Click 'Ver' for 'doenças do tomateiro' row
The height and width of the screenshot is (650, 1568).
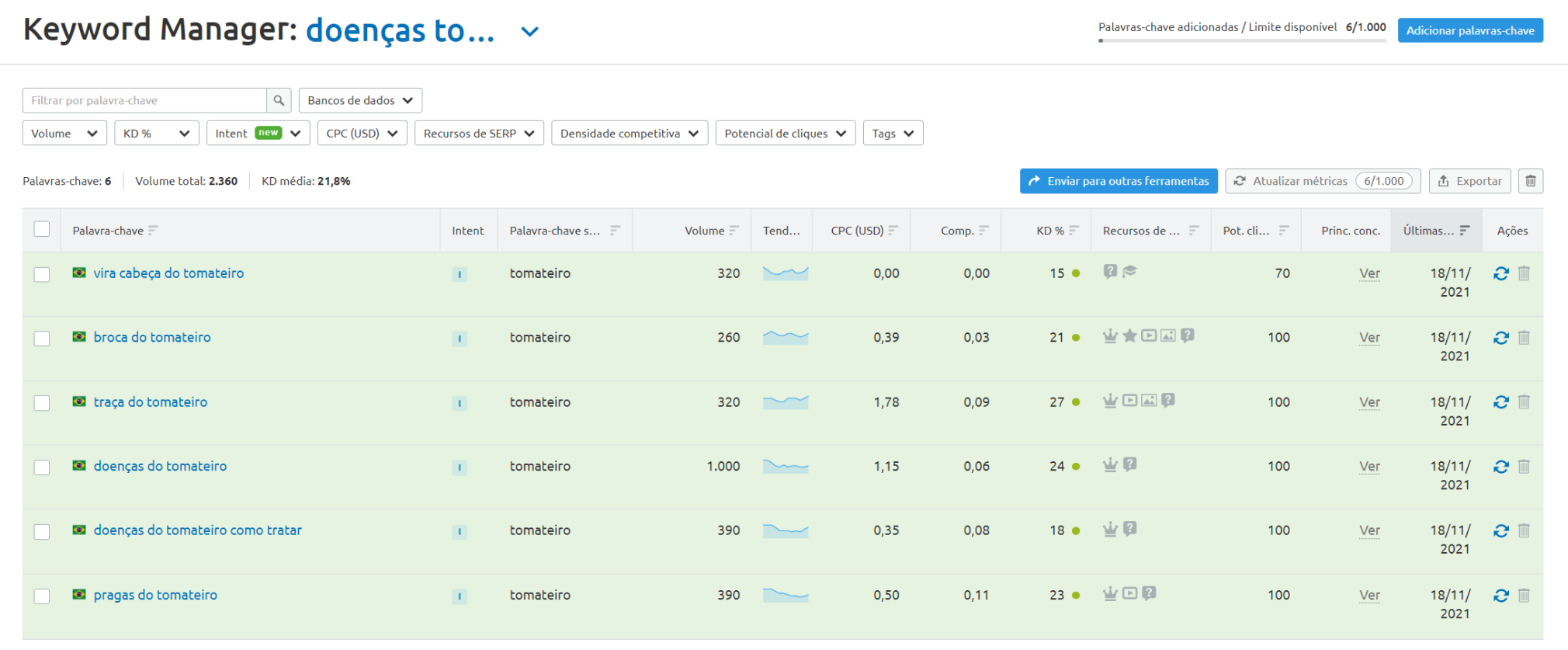pos(1369,467)
